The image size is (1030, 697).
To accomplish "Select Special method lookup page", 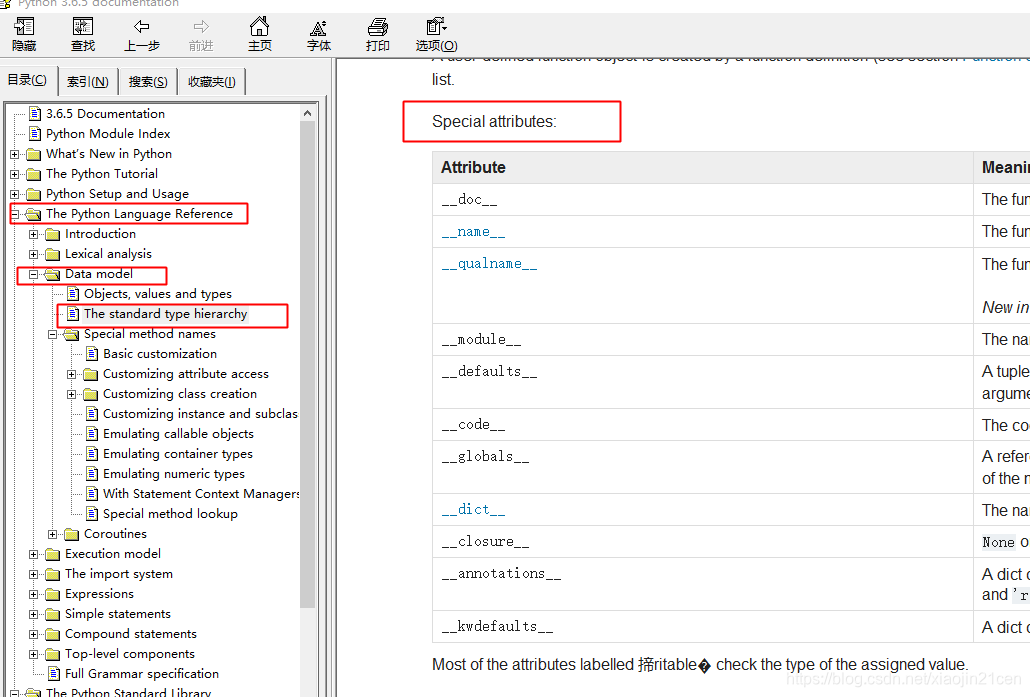I will coord(170,514).
